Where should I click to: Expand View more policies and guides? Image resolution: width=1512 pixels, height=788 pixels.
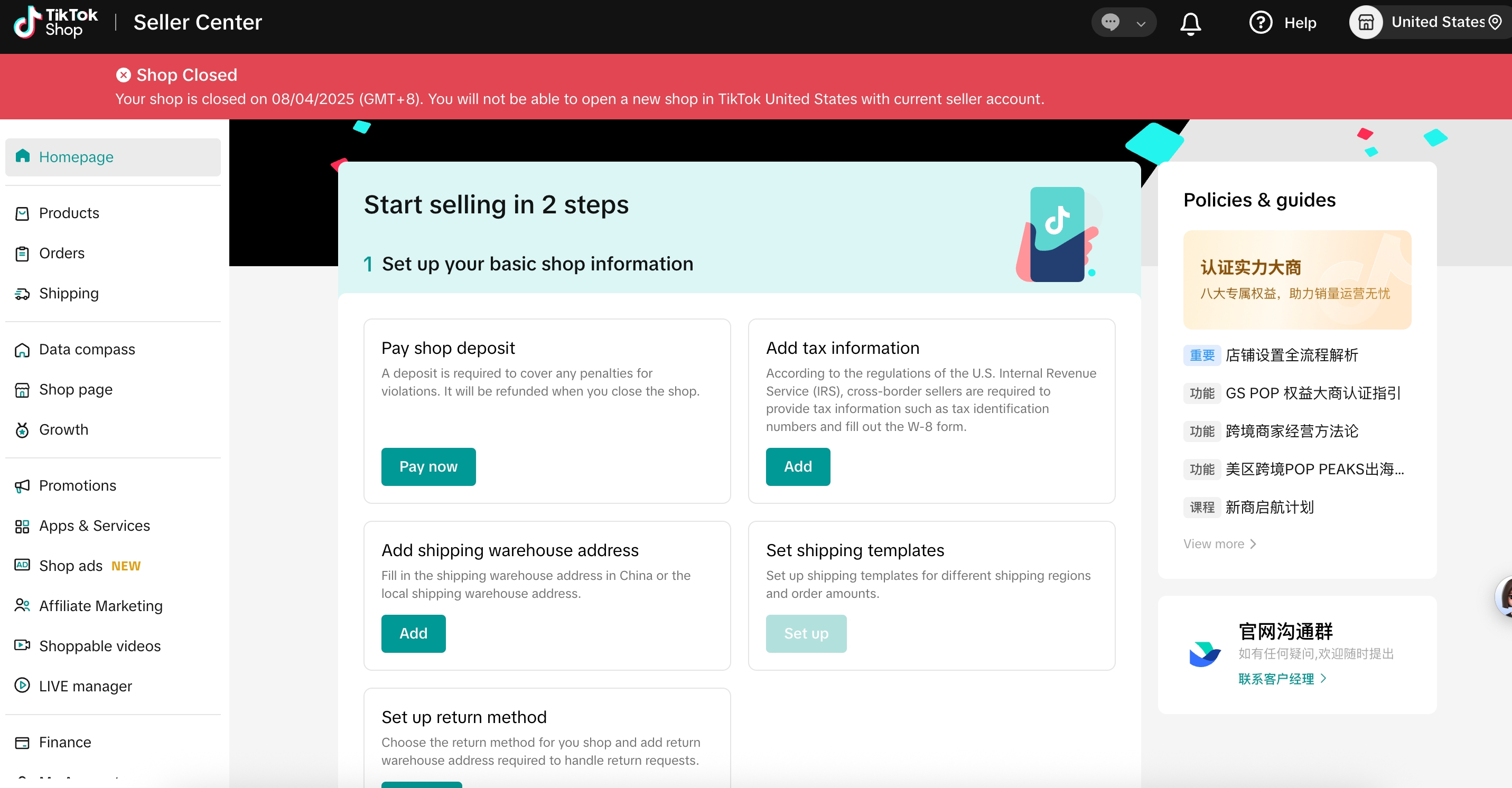(x=1219, y=544)
